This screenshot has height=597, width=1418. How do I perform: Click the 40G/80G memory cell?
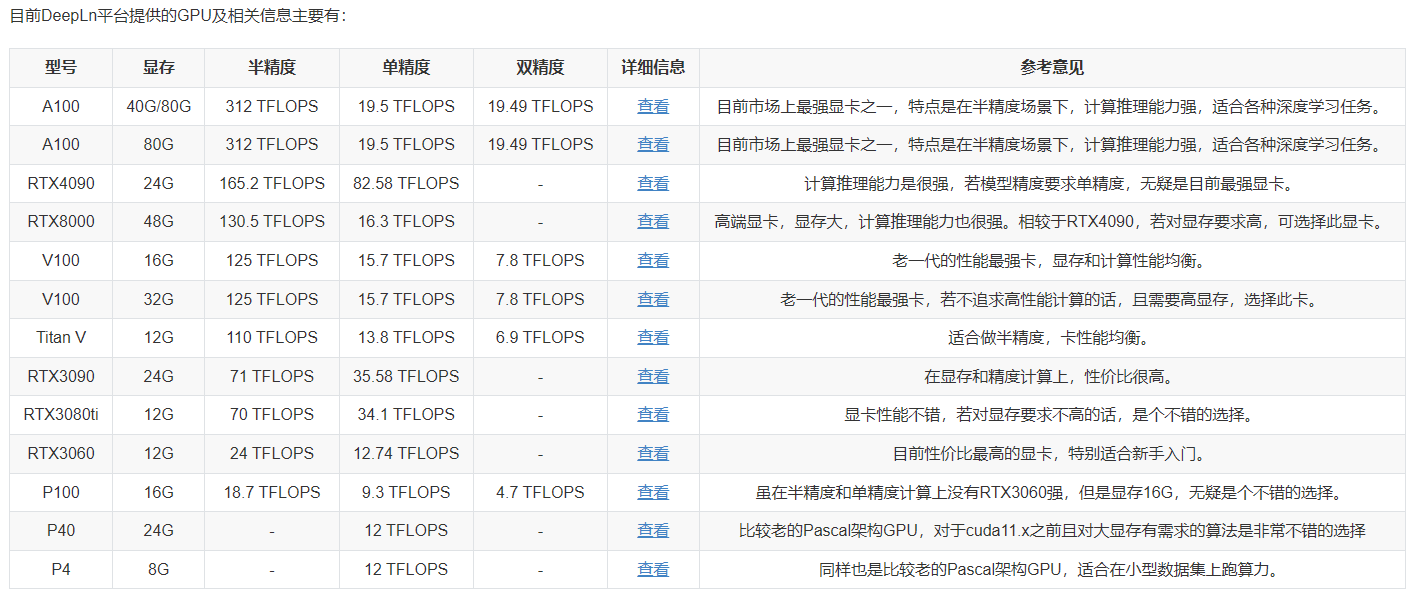pos(158,106)
